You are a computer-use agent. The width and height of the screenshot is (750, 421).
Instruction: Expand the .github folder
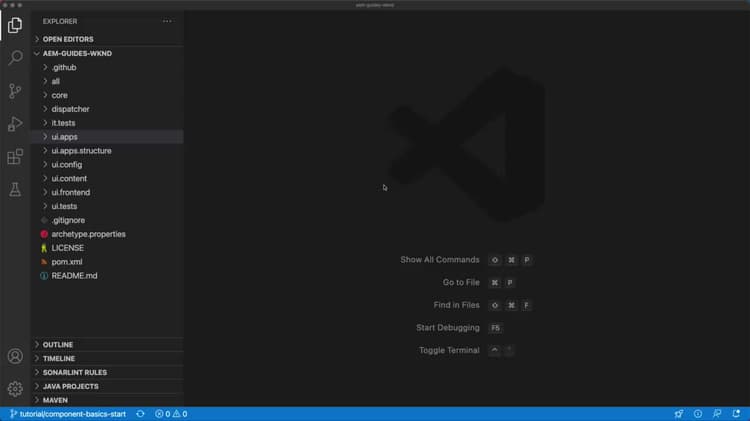tap(107, 67)
